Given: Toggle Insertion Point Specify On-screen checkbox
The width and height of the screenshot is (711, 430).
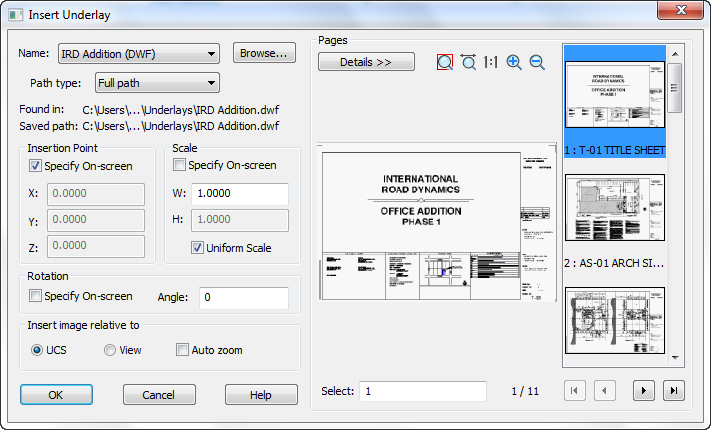Looking at the screenshot, I should pos(35,166).
